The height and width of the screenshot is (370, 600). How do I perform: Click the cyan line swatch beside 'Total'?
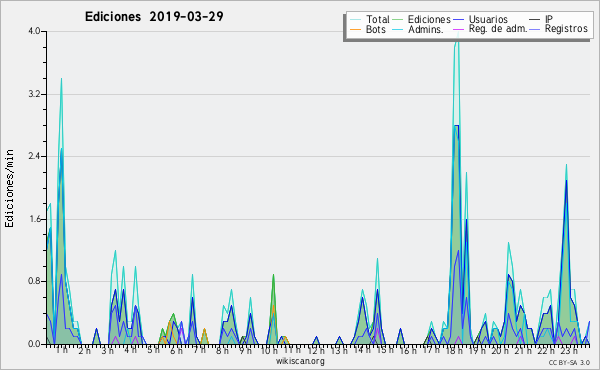click(355, 20)
